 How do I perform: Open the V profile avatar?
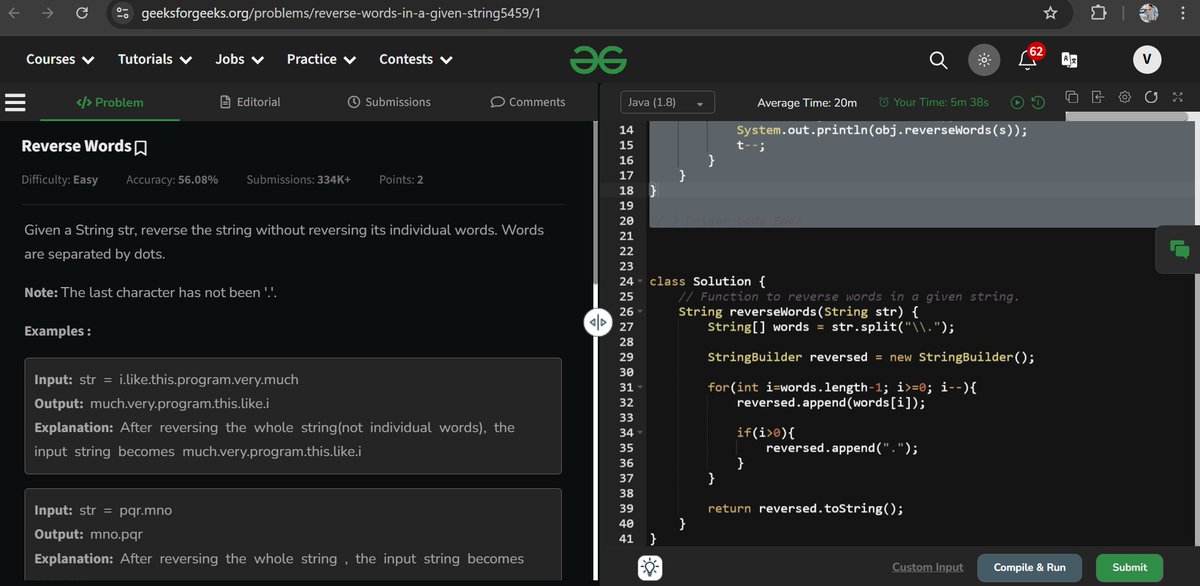coord(1146,60)
